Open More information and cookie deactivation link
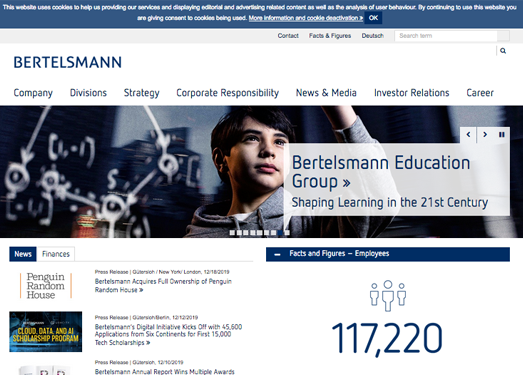 306,18
